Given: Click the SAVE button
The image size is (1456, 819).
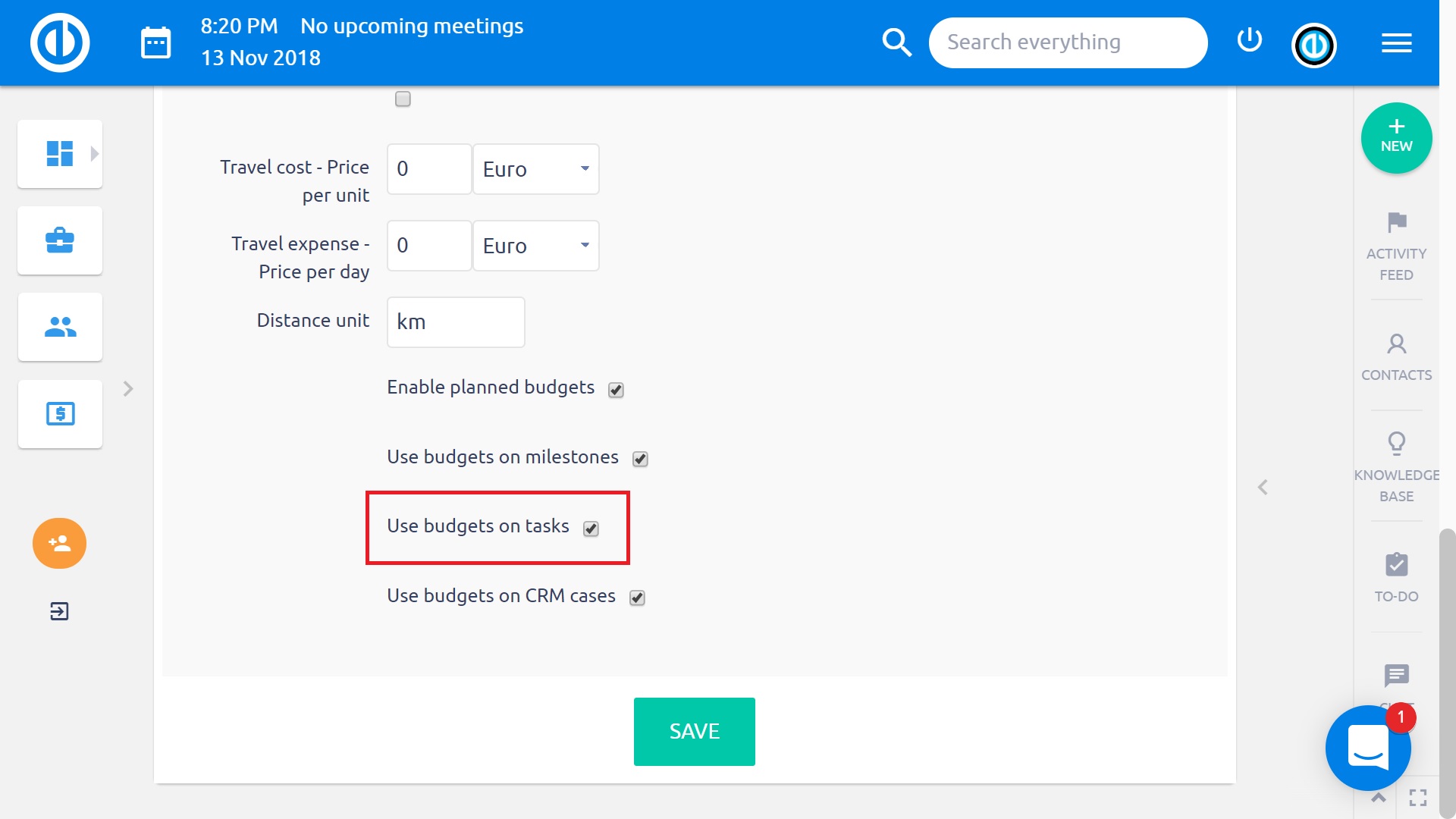Looking at the screenshot, I should pos(694,731).
